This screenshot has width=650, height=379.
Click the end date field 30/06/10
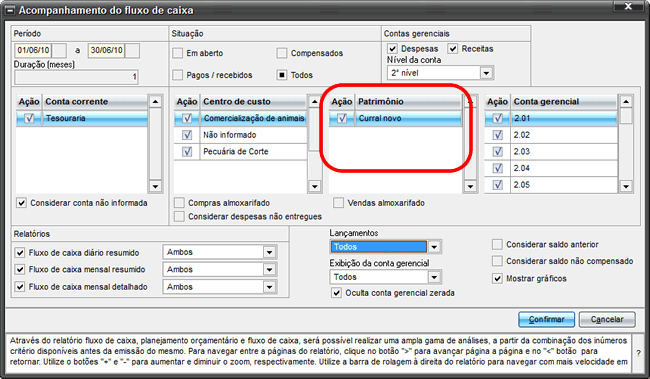point(107,51)
